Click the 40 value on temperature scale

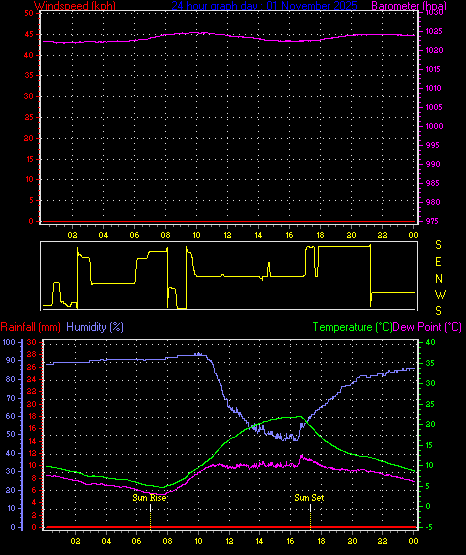pyautogui.click(x=431, y=342)
